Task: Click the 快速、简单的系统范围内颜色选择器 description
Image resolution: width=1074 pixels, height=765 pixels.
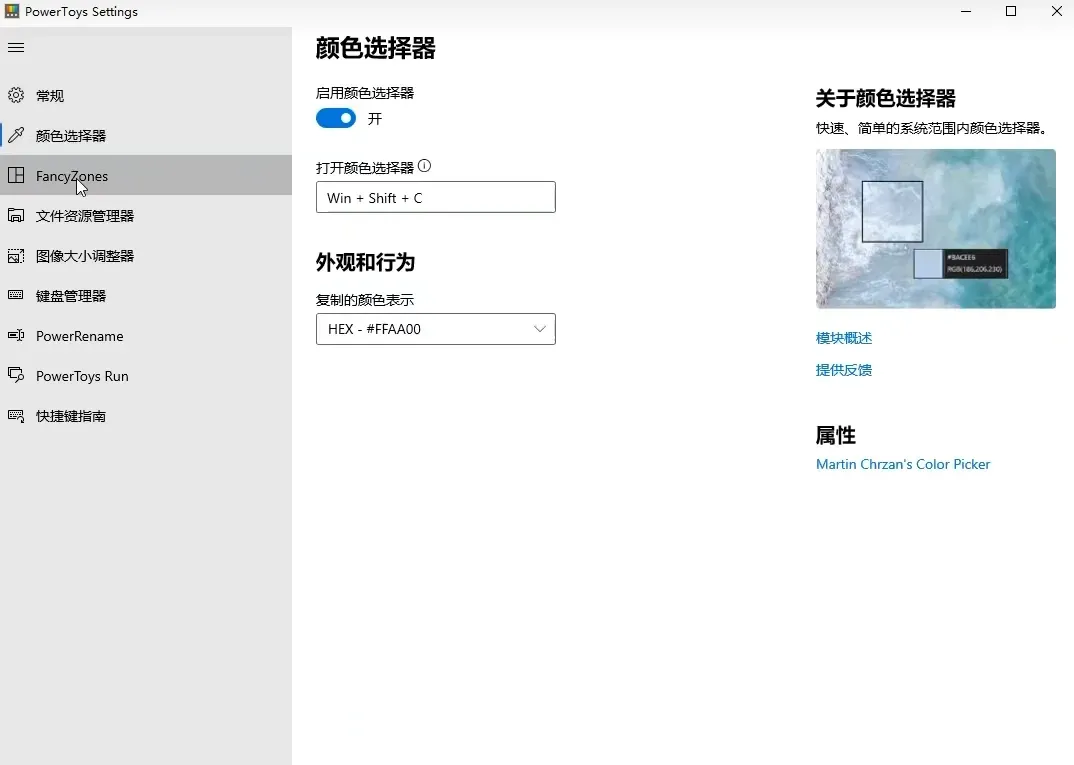Action: 932,128
